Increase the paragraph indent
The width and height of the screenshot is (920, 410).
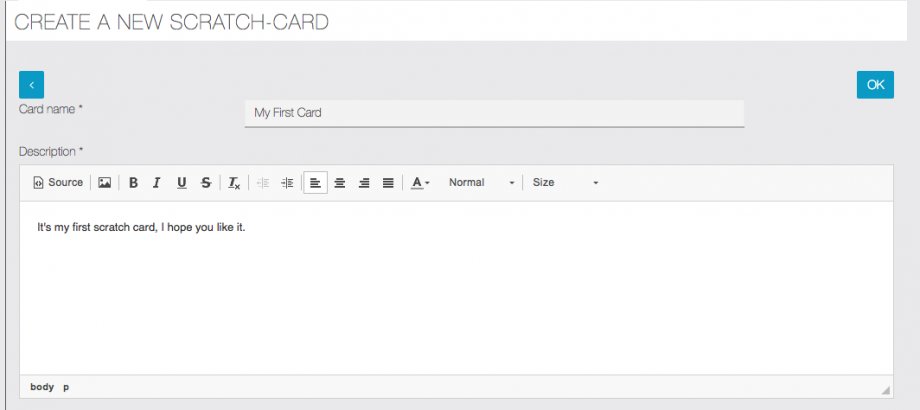pos(287,183)
